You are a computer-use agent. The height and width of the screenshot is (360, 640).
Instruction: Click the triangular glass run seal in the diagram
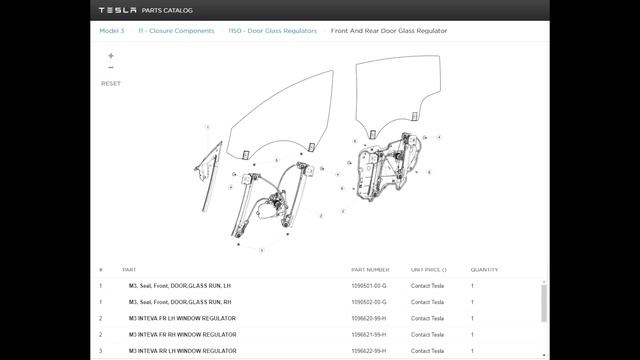pyautogui.click(x=209, y=176)
